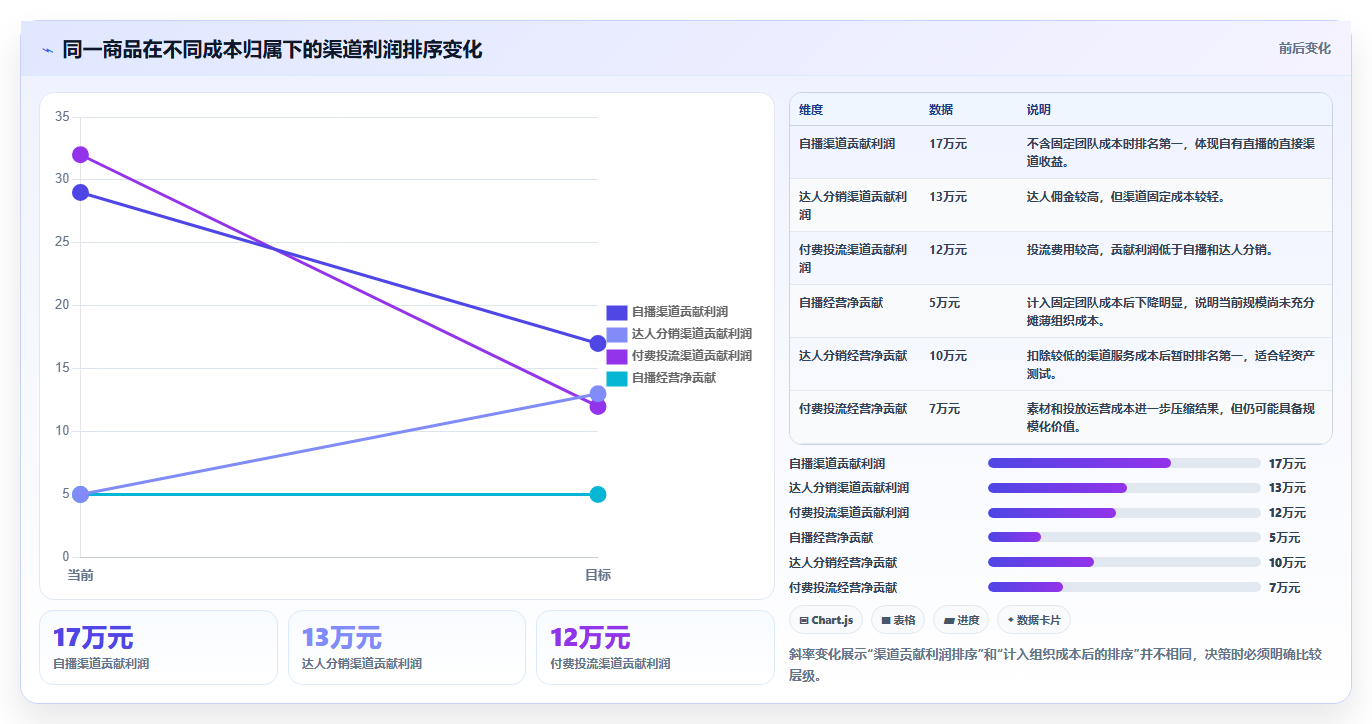This screenshot has width=1372, height=724.
Task: Click the 17万元 cell in the table
Action: (948, 144)
